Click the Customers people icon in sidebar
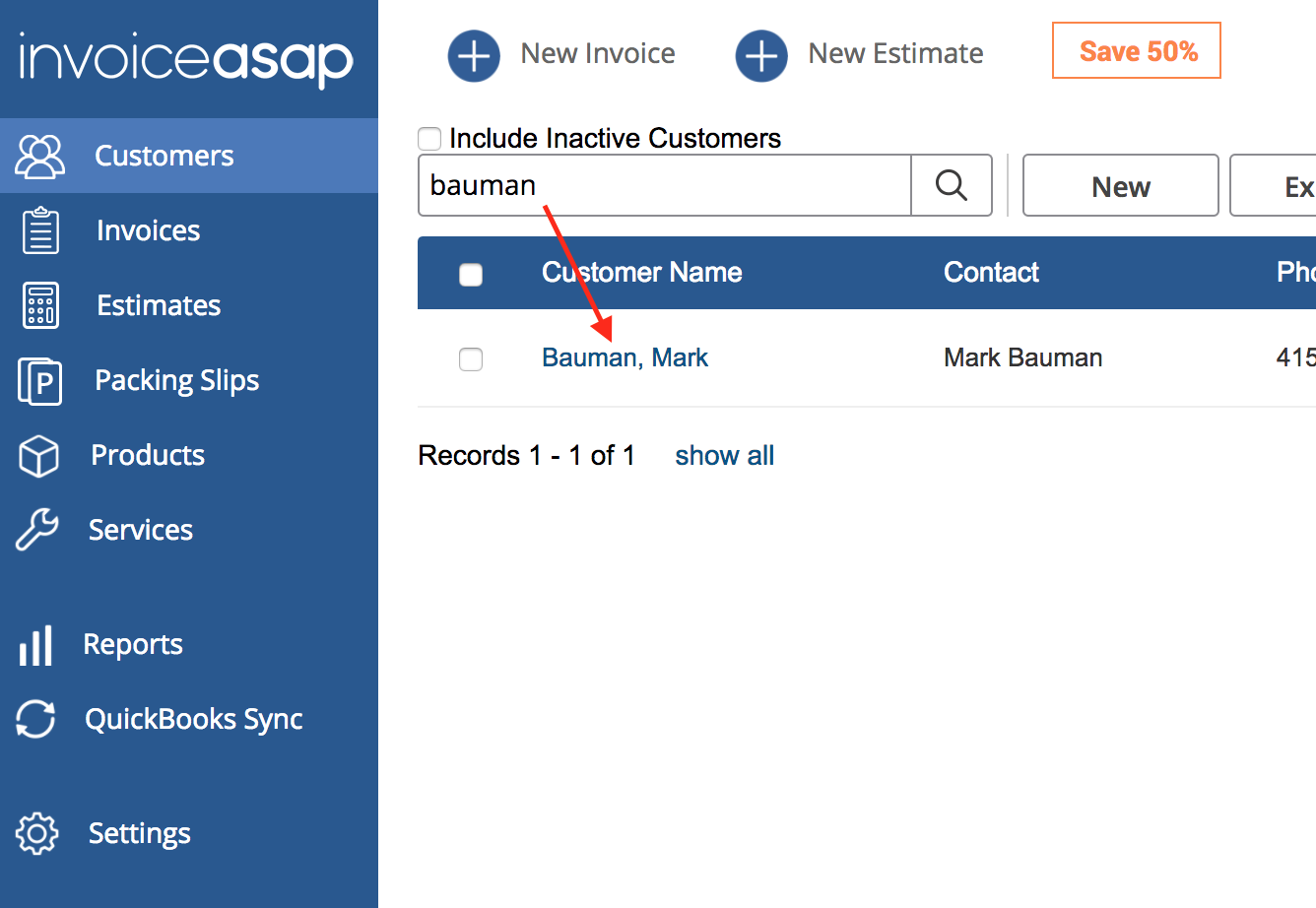The height and width of the screenshot is (908, 1316). tap(40, 156)
